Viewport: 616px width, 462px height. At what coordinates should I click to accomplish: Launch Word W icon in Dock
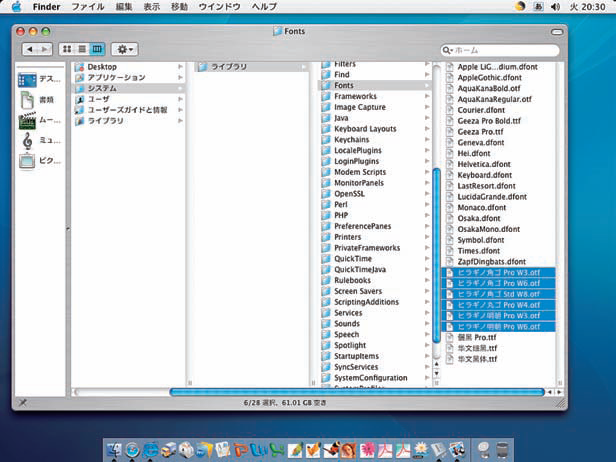tap(259, 450)
